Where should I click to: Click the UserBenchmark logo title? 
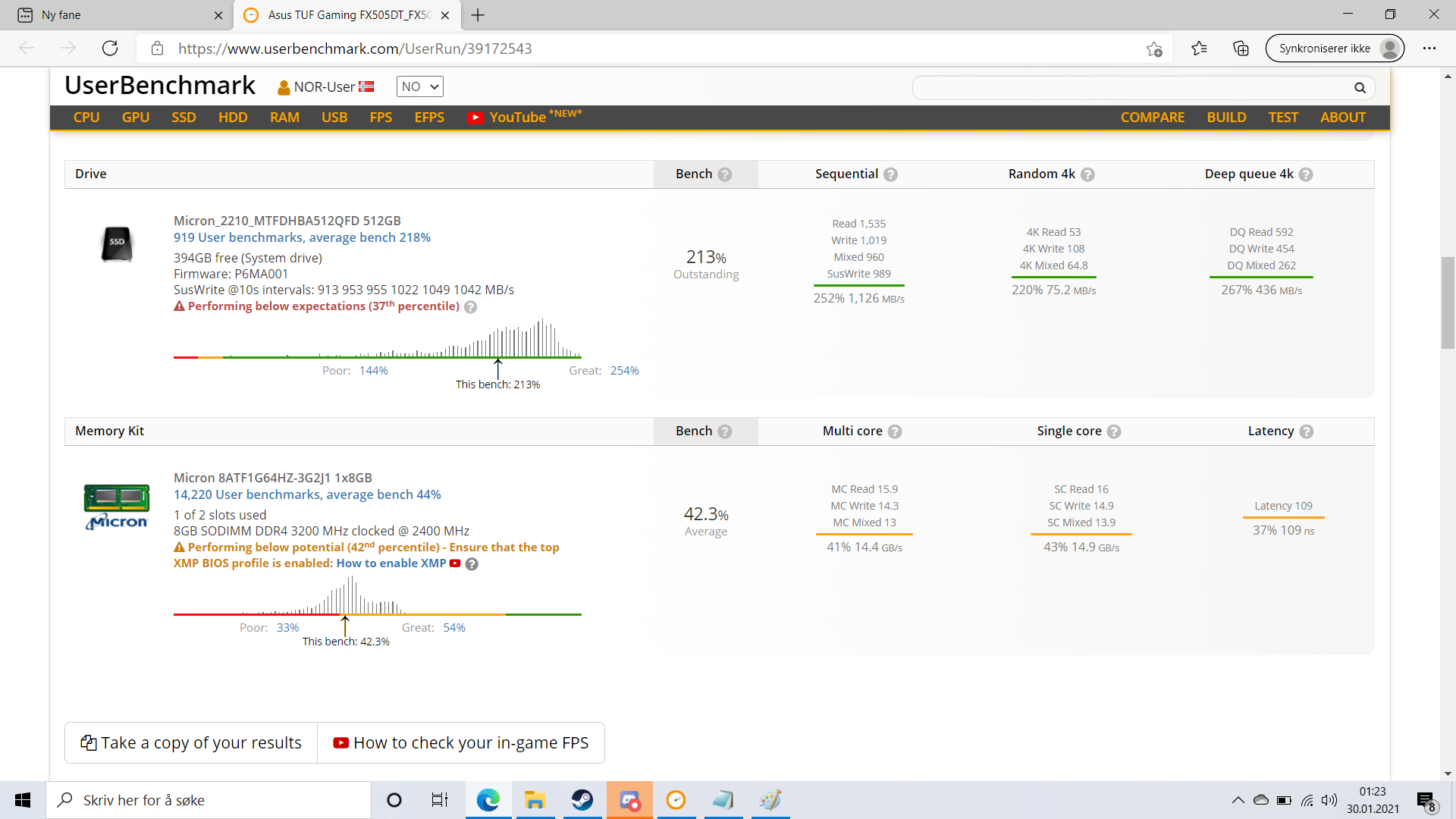pos(160,85)
